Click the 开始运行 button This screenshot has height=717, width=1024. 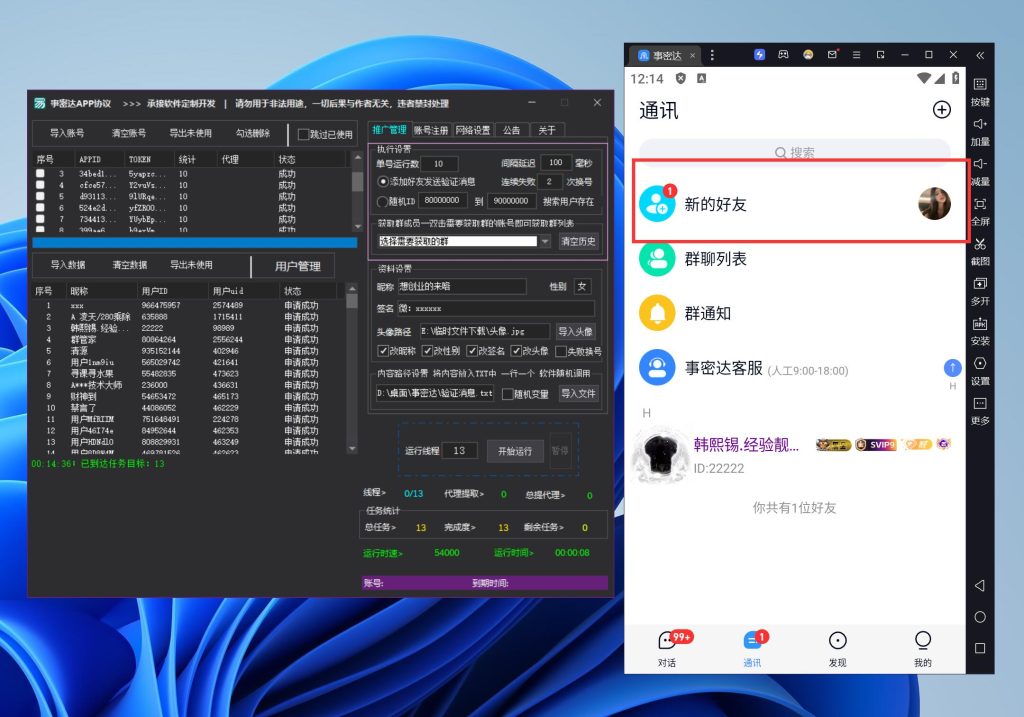tap(515, 451)
